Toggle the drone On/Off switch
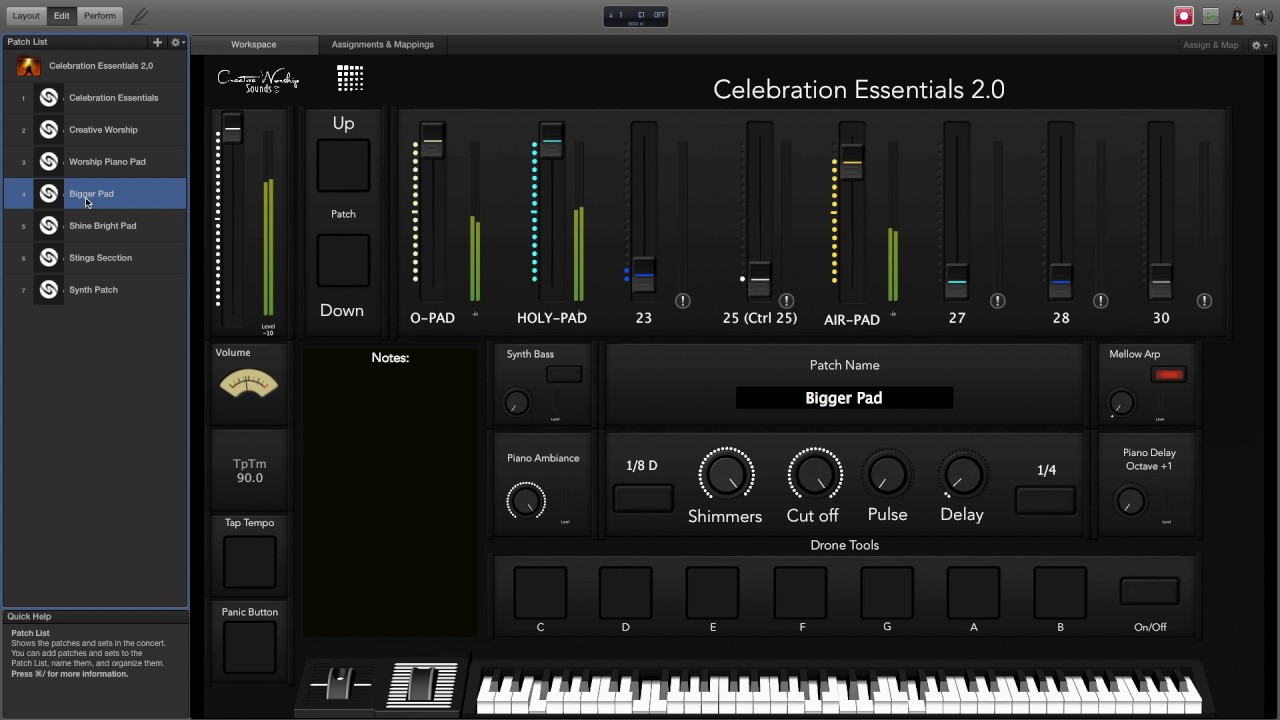The image size is (1280, 720). [x=1150, y=592]
